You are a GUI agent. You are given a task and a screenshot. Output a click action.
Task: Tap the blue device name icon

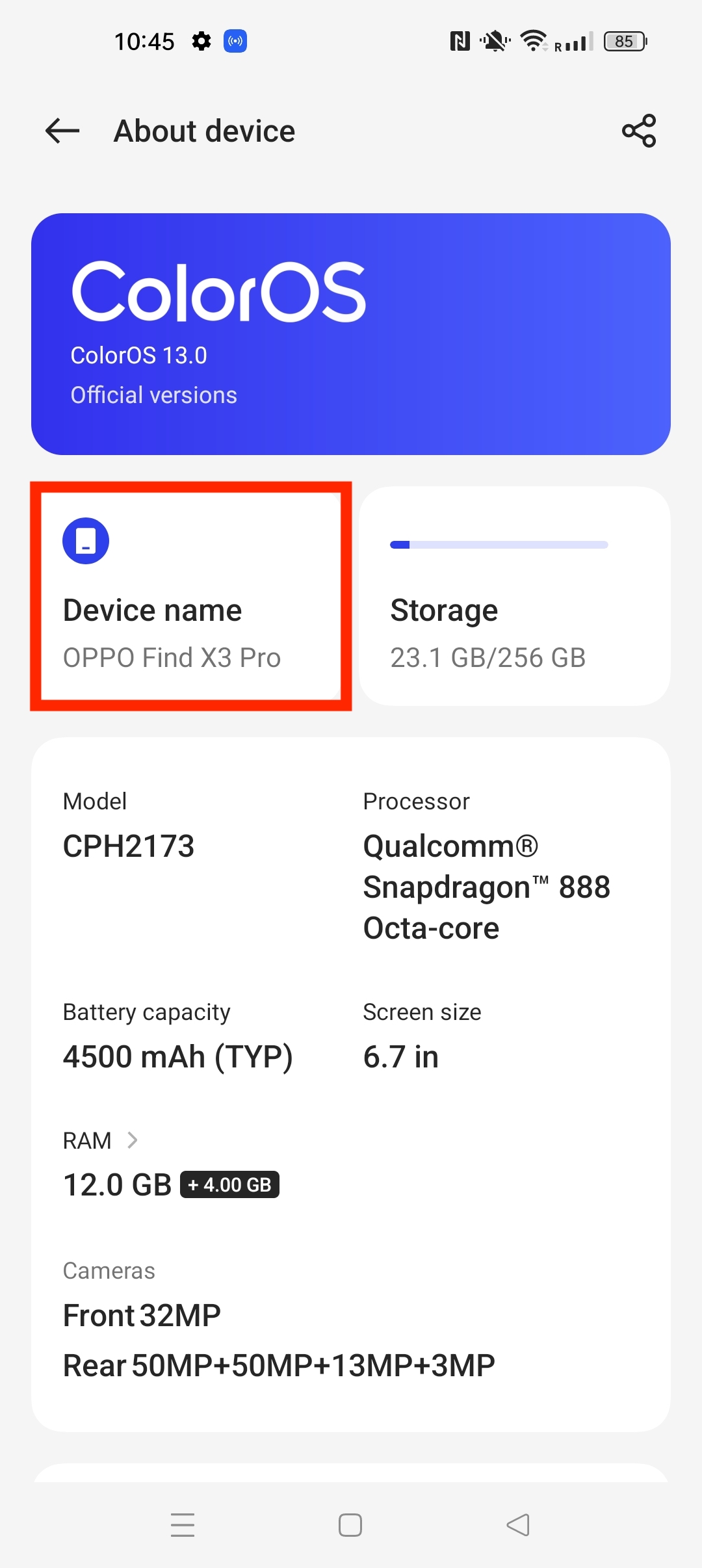point(86,541)
